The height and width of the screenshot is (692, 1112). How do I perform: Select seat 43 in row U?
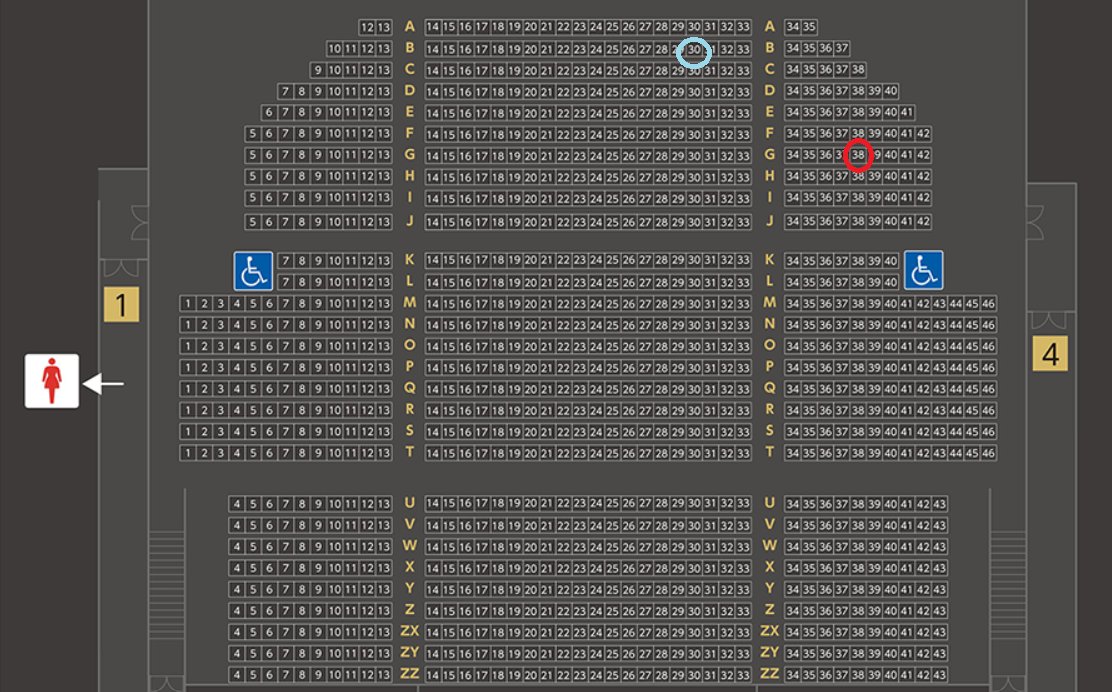tap(940, 504)
